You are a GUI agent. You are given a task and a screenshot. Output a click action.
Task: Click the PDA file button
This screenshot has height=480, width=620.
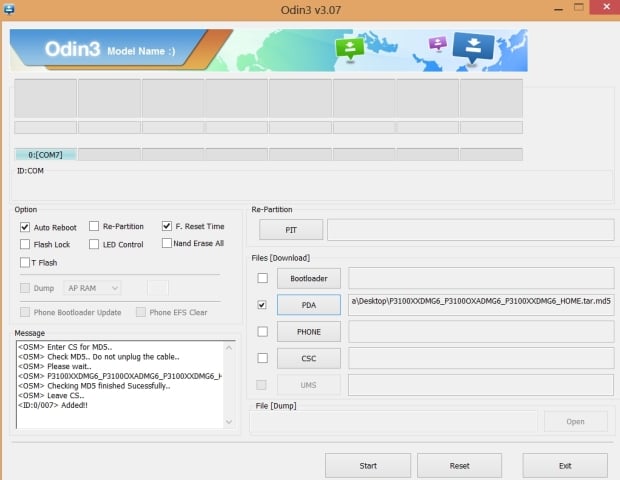point(309,305)
